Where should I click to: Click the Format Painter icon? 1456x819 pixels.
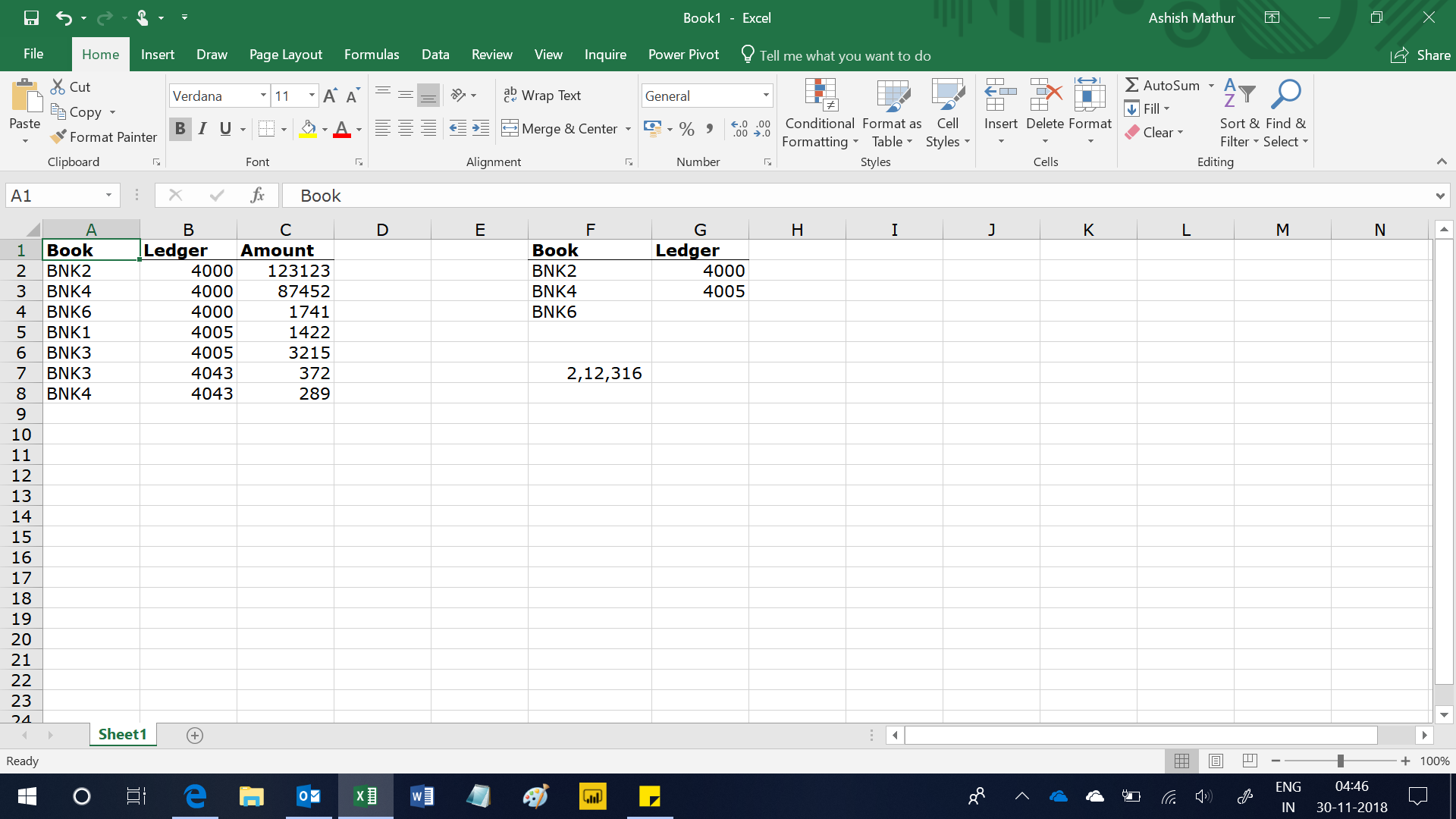pos(58,137)
